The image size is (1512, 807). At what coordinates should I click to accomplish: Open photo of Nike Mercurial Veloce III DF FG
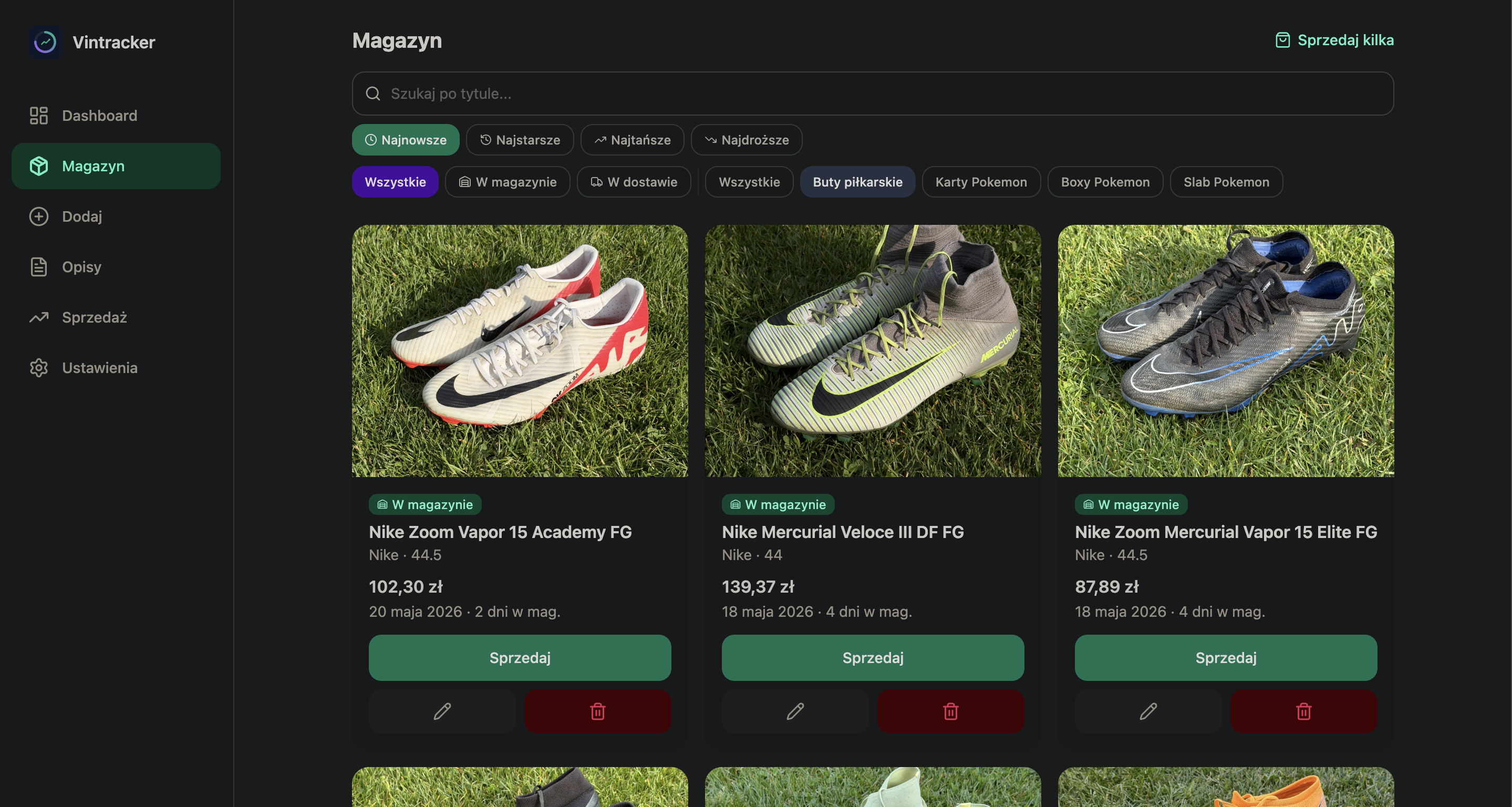click(873, 351)
